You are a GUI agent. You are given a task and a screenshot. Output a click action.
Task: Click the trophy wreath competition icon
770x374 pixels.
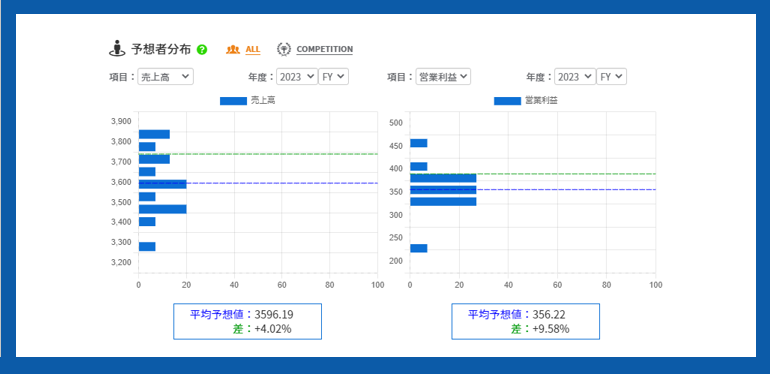284,49
